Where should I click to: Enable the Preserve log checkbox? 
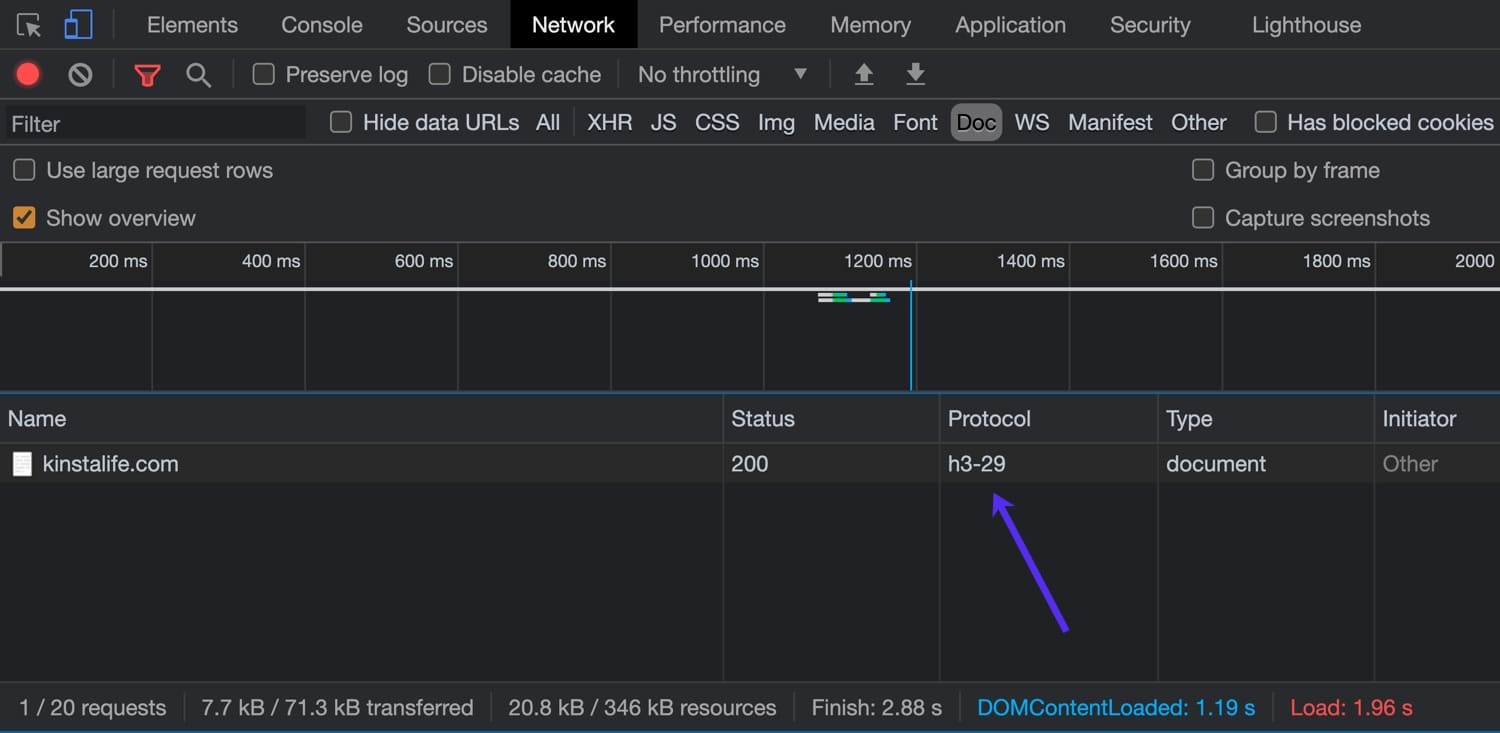[264, 74]
